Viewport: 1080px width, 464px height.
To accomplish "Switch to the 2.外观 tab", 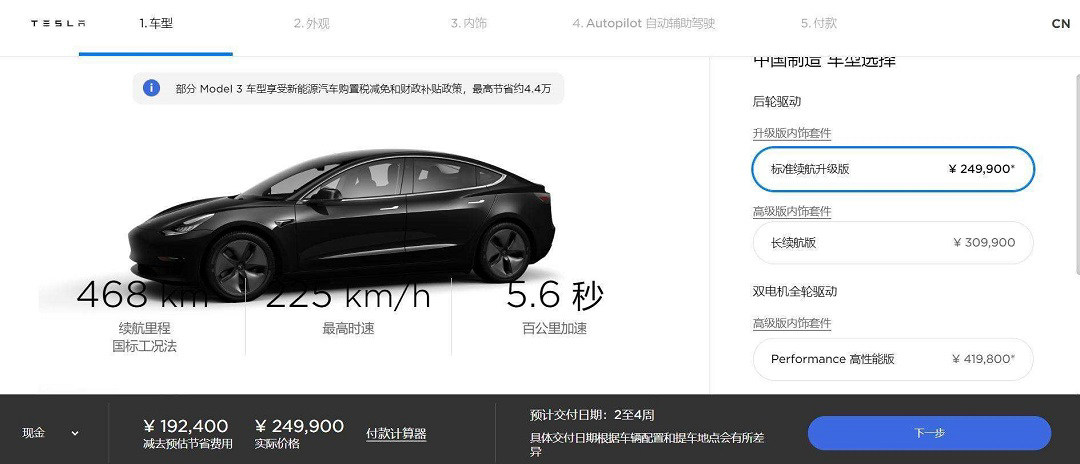I will click(x=311, y=23).
